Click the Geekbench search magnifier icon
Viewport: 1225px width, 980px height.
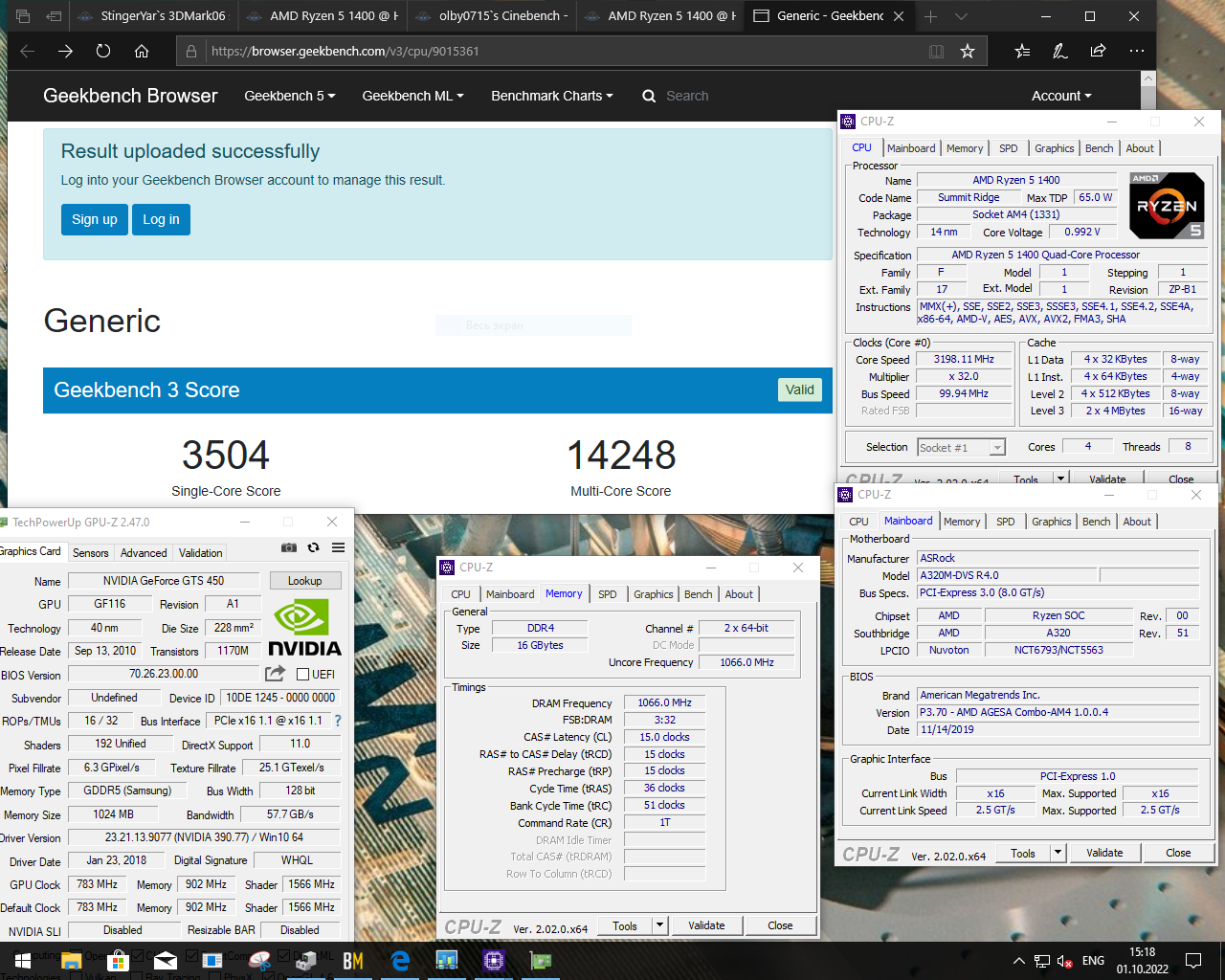[649, 96]
